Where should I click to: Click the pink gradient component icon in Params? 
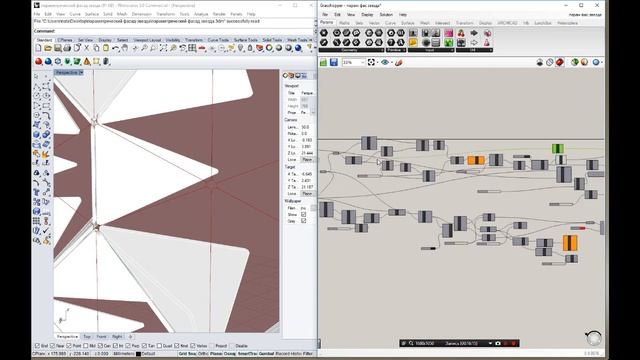449,33
